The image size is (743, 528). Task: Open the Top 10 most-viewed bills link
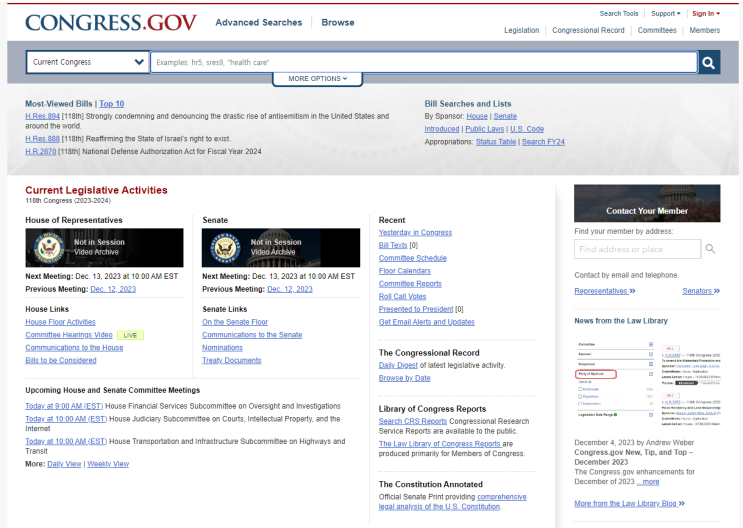(111, 104)
